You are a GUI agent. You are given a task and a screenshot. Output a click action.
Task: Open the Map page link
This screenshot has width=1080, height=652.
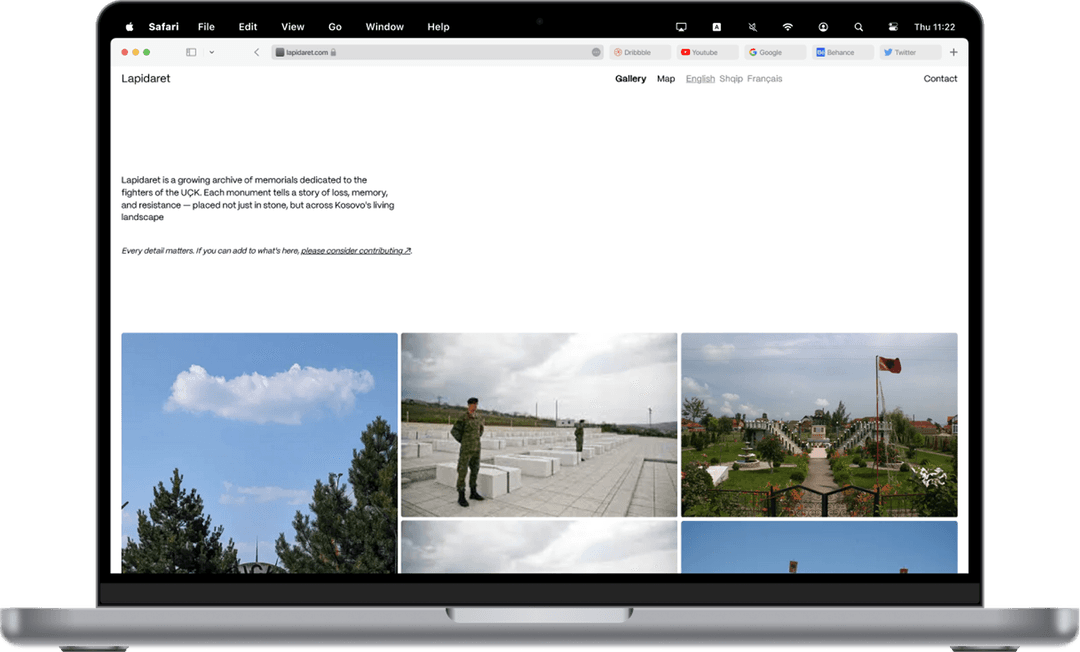(x=666, y=79)
